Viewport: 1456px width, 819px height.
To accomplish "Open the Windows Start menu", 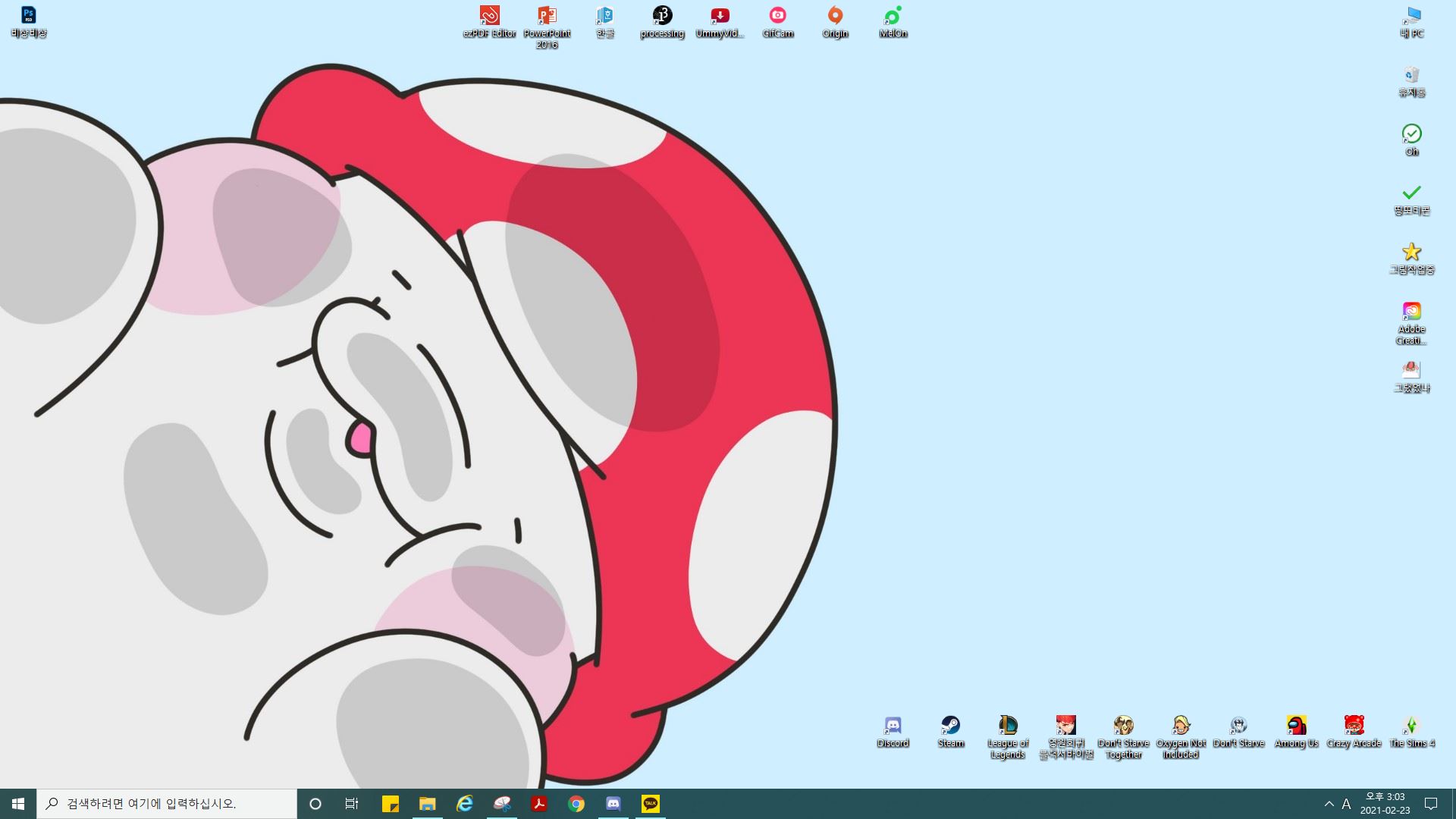I will point(18,804).
